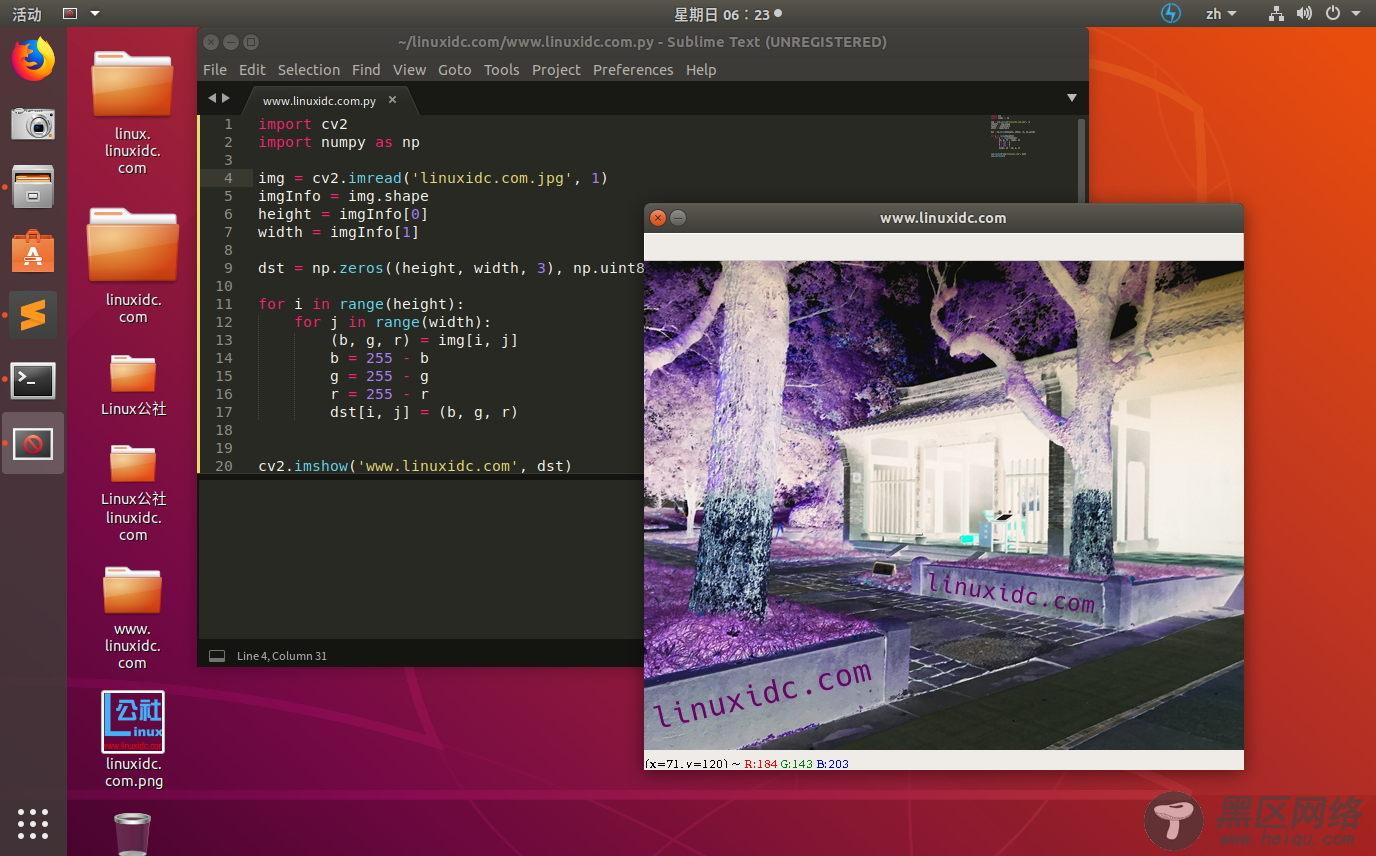Image resolution: width=1376 pixels, height=856 pixels.
Task: Close the Sublime Text window
Action: coord(210,42)
